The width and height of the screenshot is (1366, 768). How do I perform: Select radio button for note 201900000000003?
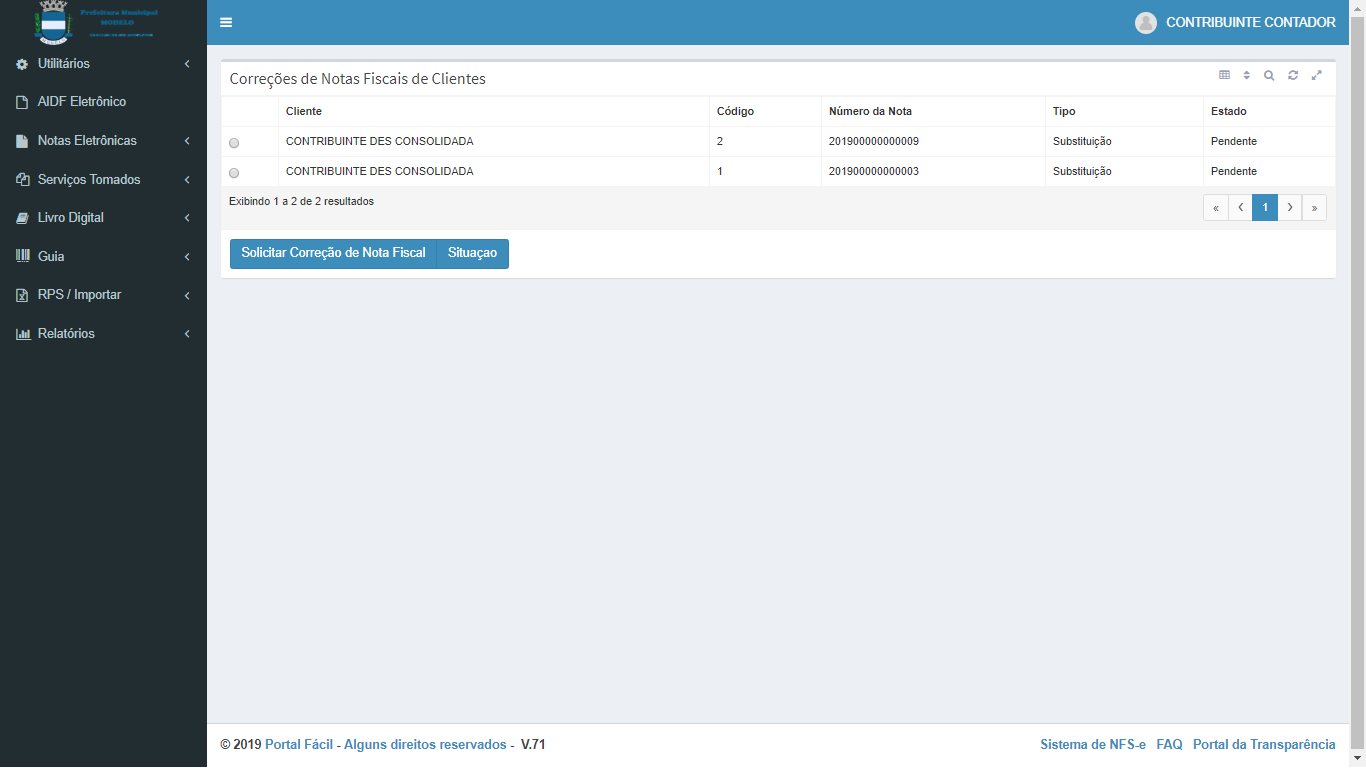234,173
